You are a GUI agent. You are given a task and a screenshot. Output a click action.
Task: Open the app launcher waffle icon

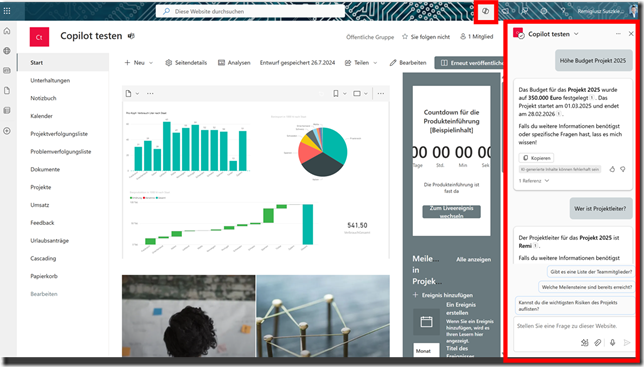(x=7, y=11)
